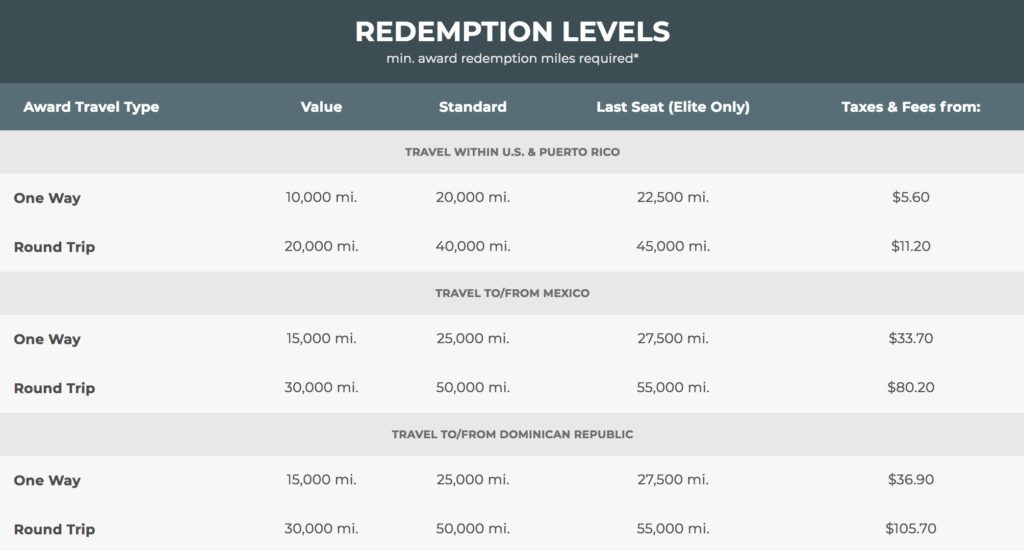Click the Value column header

pos(321,107)
